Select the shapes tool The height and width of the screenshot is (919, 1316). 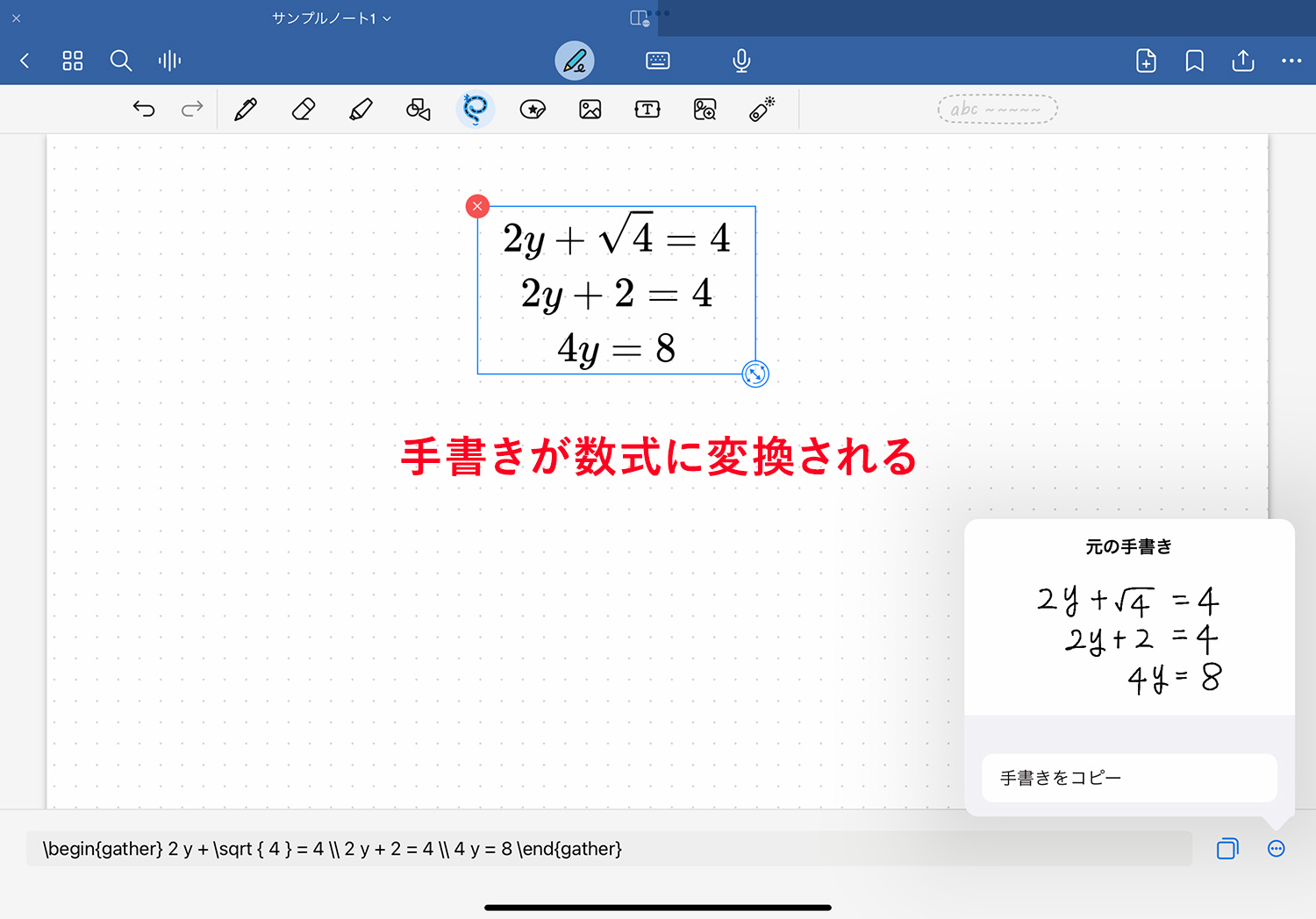coord(418,109)
